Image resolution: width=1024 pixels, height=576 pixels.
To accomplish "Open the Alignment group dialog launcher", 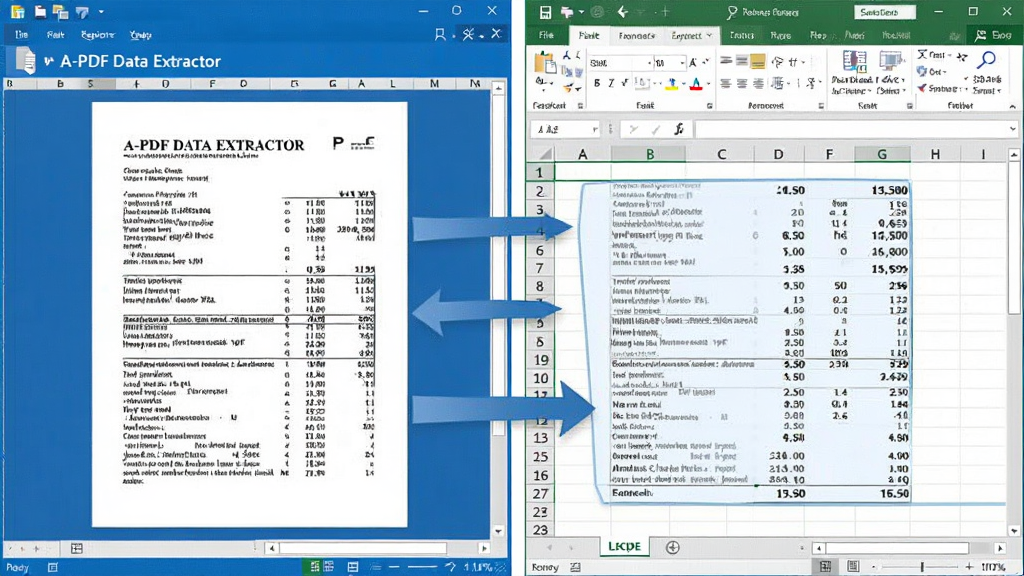I will point(821,106).
